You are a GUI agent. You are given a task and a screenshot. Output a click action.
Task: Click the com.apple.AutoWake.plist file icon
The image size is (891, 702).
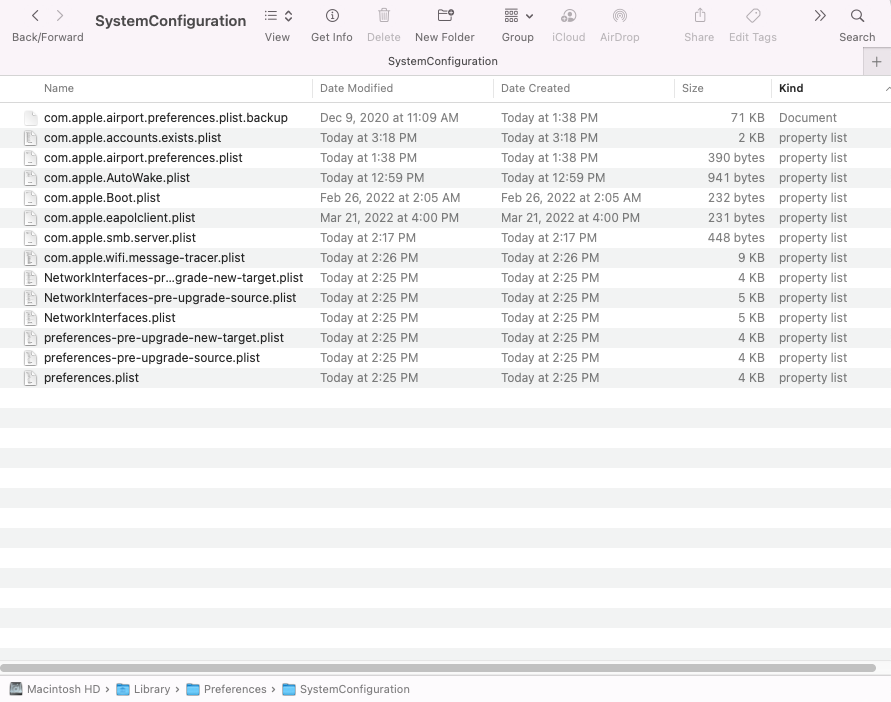(x=31, y=178)
